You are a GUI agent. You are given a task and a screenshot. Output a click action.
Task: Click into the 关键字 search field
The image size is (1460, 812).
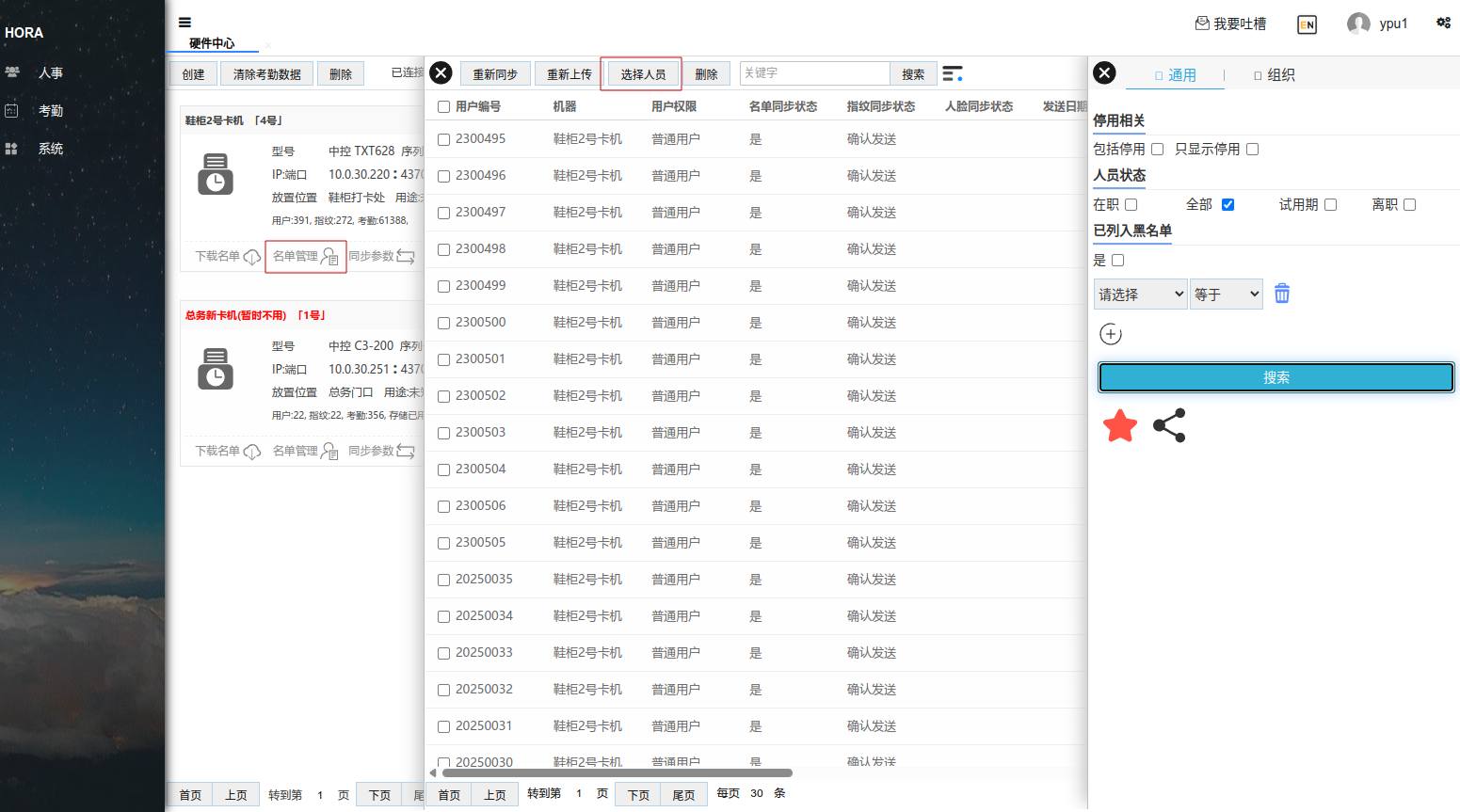pyautogui.click(x=814, y=73)
